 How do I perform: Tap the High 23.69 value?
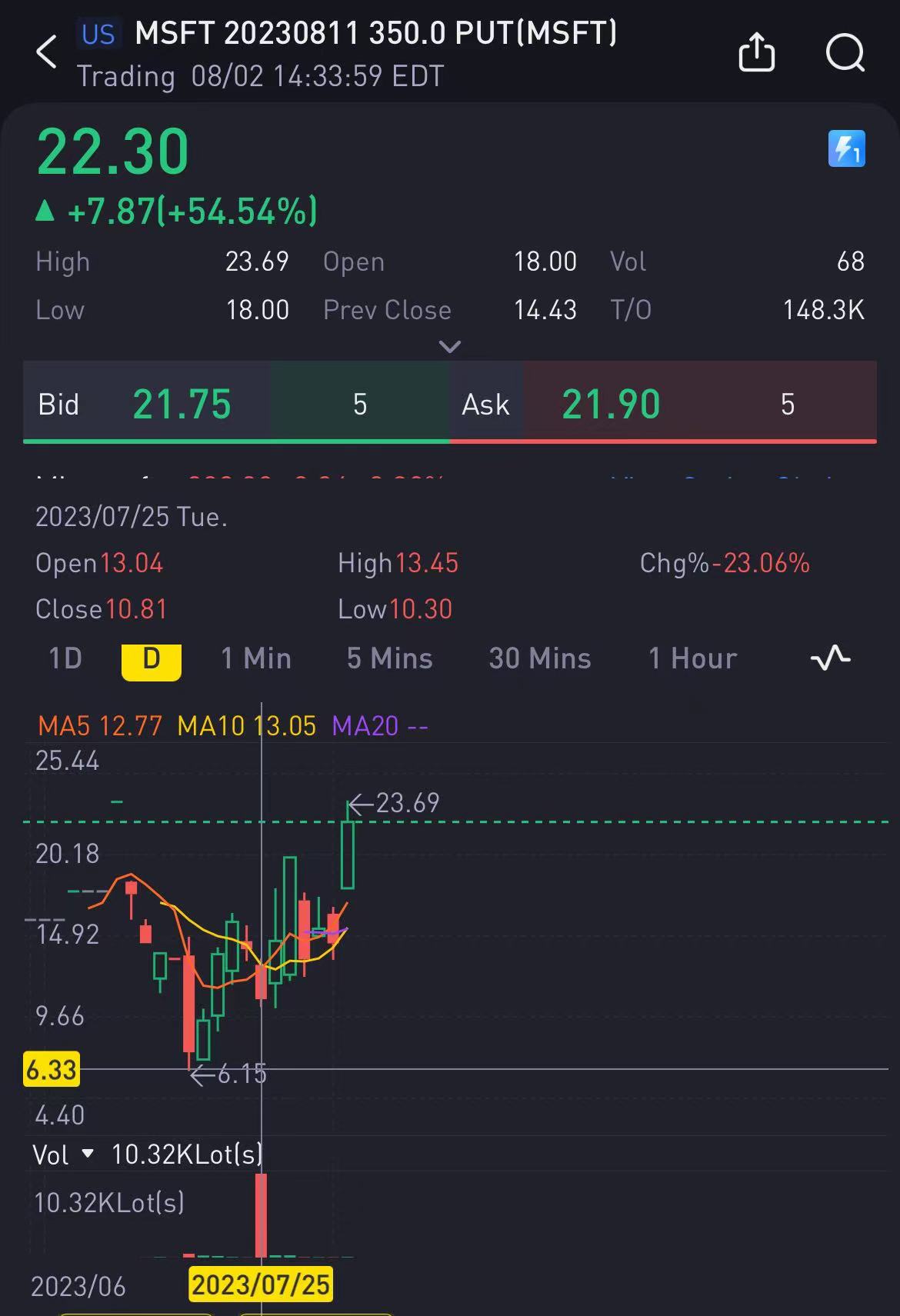pyautogui.click(x=257, y=262)
